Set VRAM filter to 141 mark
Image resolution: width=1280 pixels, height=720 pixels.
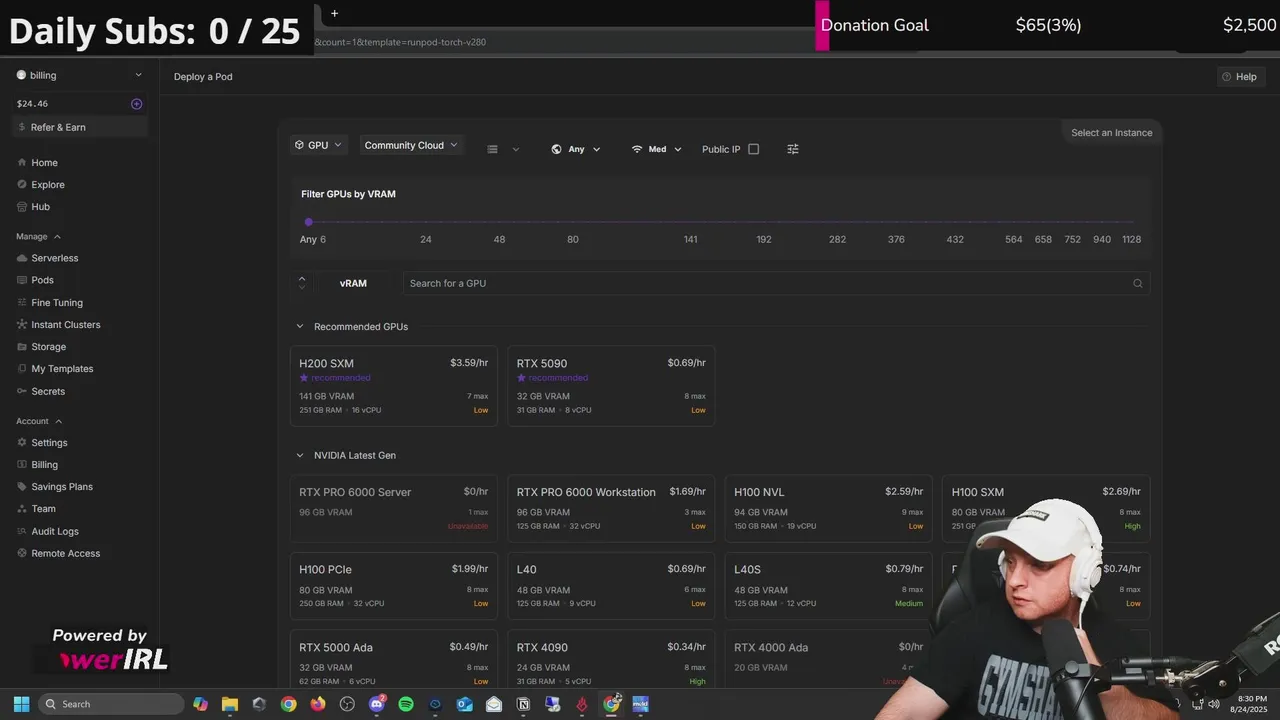click(690, 239)
